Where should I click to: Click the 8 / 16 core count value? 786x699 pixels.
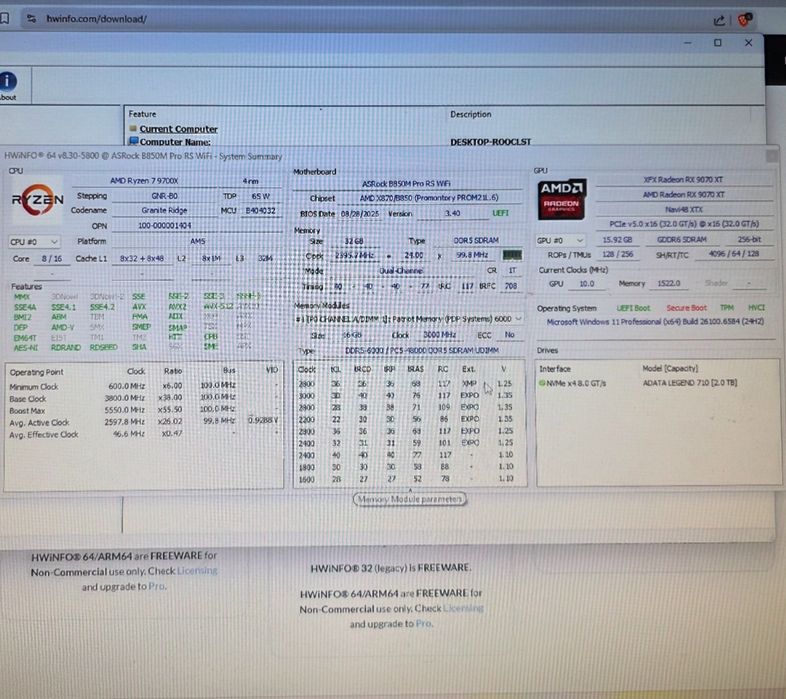[52, 259]
